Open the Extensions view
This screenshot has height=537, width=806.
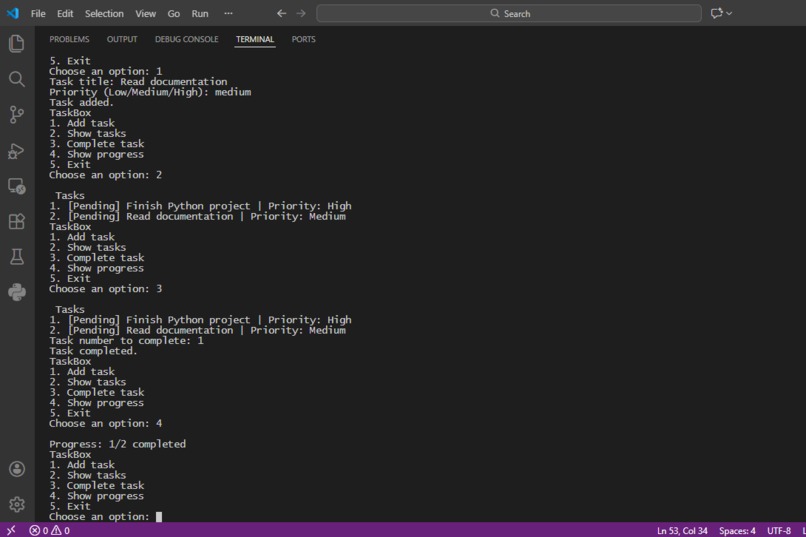coord(16,221)
